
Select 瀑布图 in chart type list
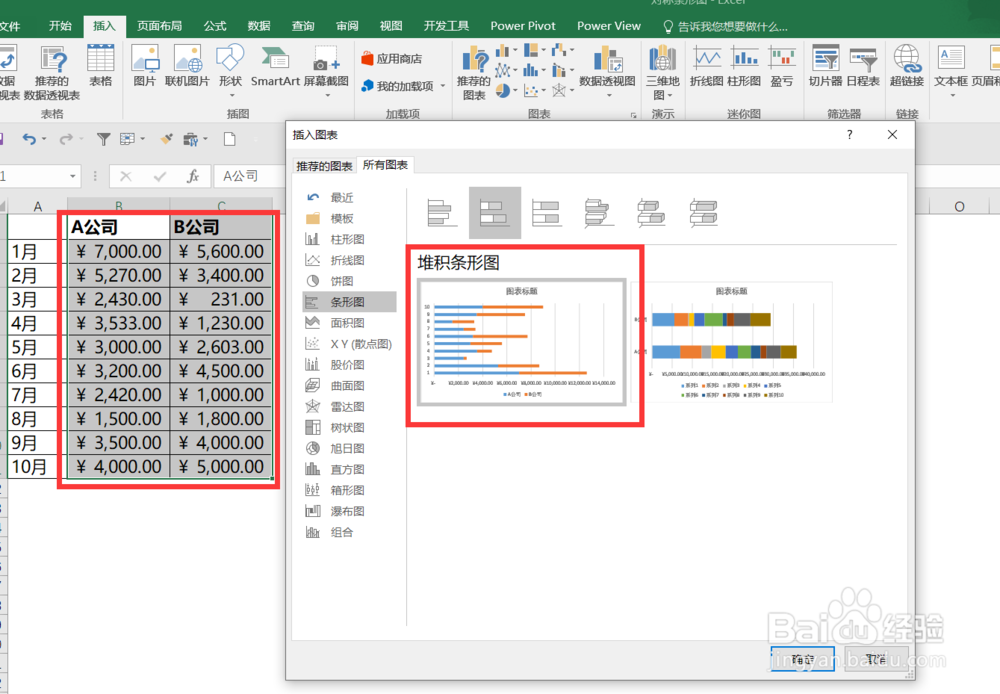(349, 511)
